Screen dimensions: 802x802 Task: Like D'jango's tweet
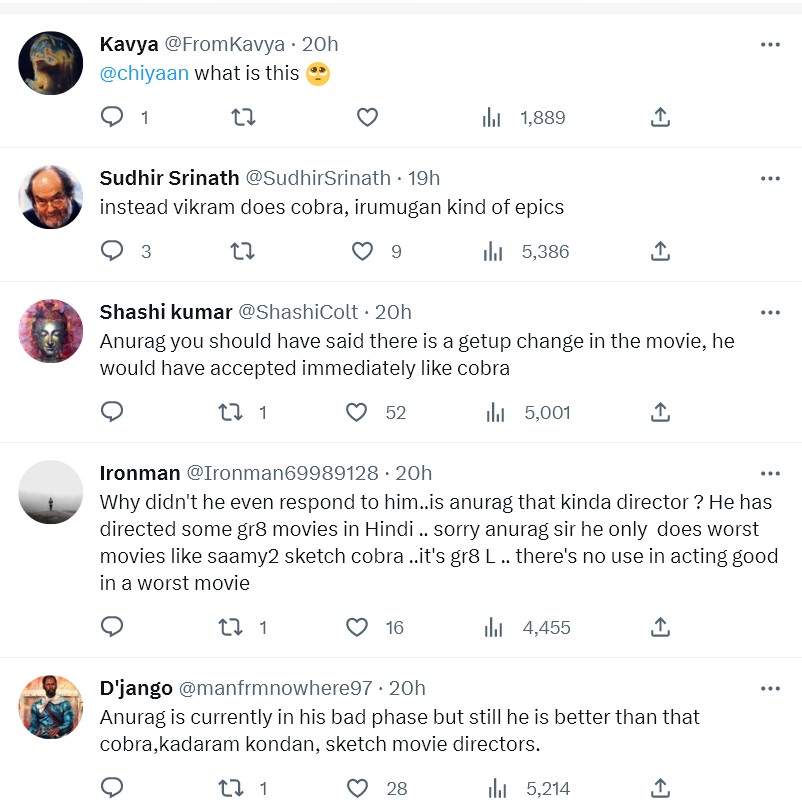coord(357,788)
